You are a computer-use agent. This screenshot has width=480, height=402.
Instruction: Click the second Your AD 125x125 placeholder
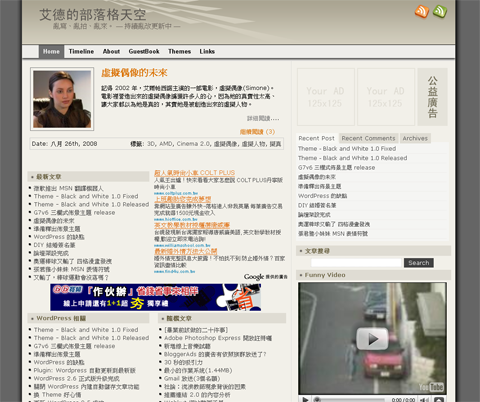click(x=386, y=97)
